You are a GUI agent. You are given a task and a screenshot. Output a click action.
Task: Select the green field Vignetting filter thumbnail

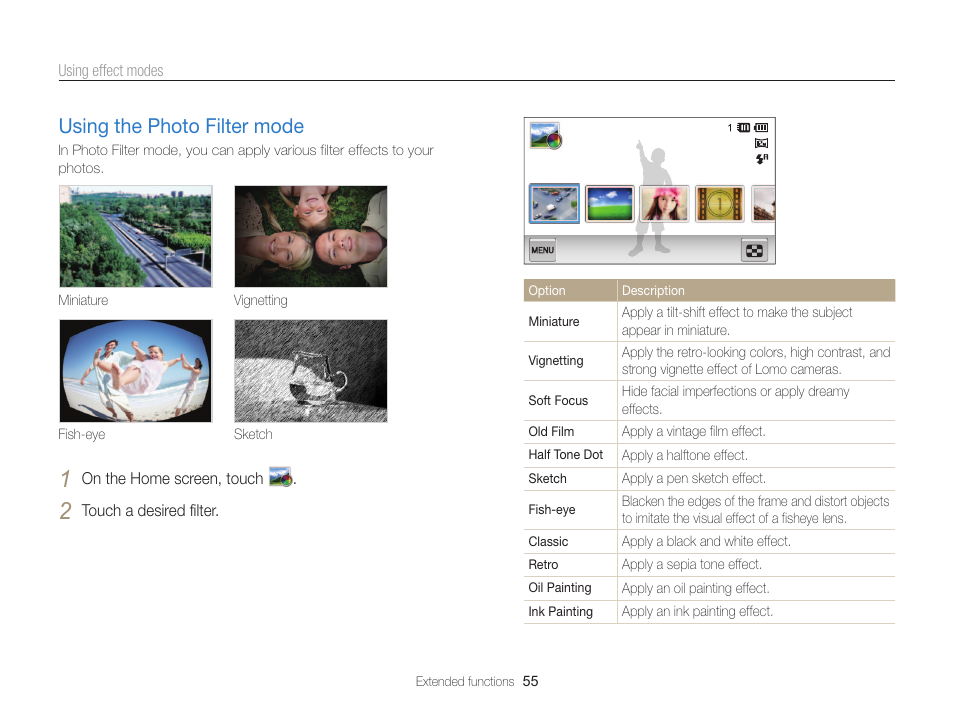click(x=609, y=203)
